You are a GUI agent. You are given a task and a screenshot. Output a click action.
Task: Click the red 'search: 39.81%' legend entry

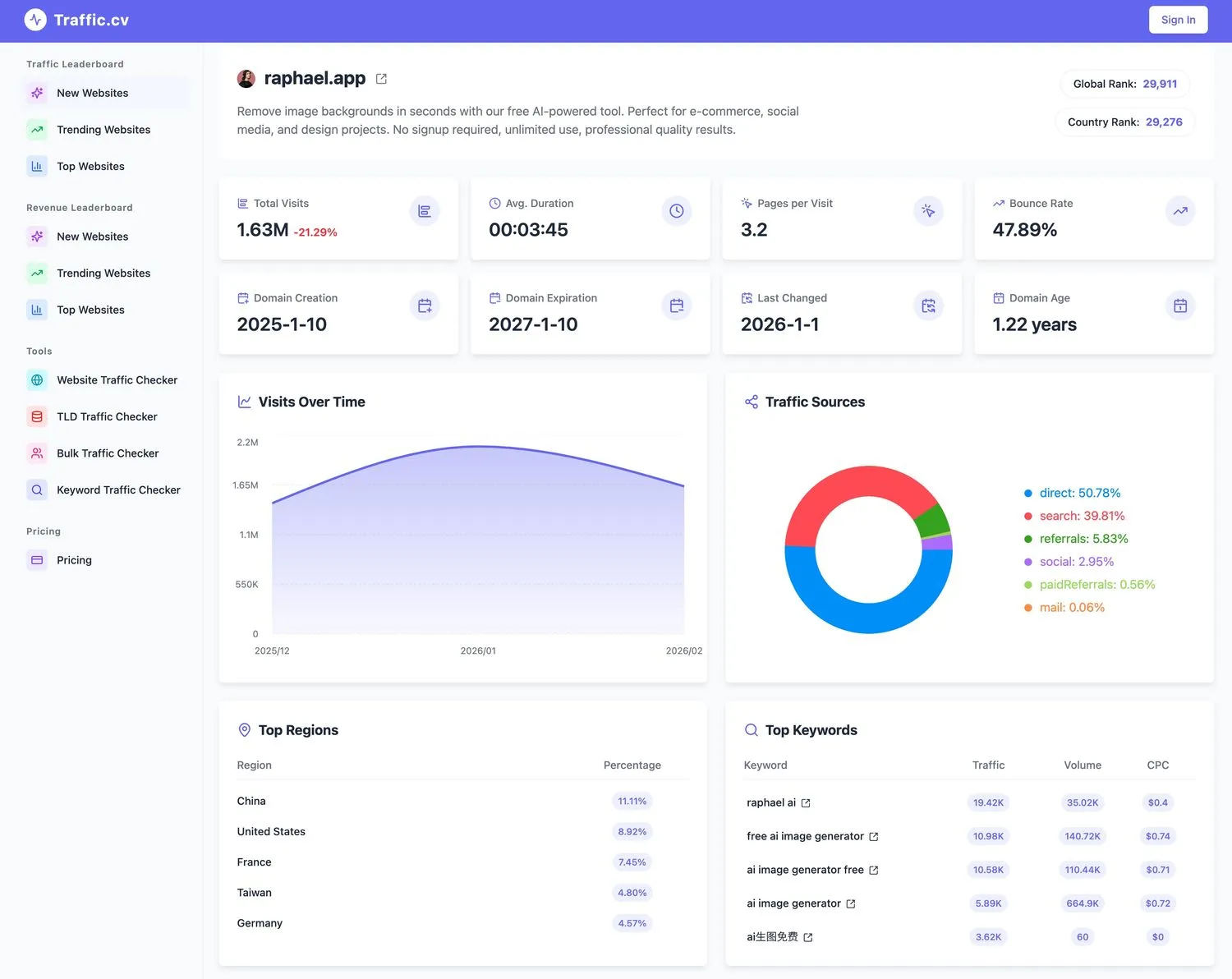[x=1074, y=516]
